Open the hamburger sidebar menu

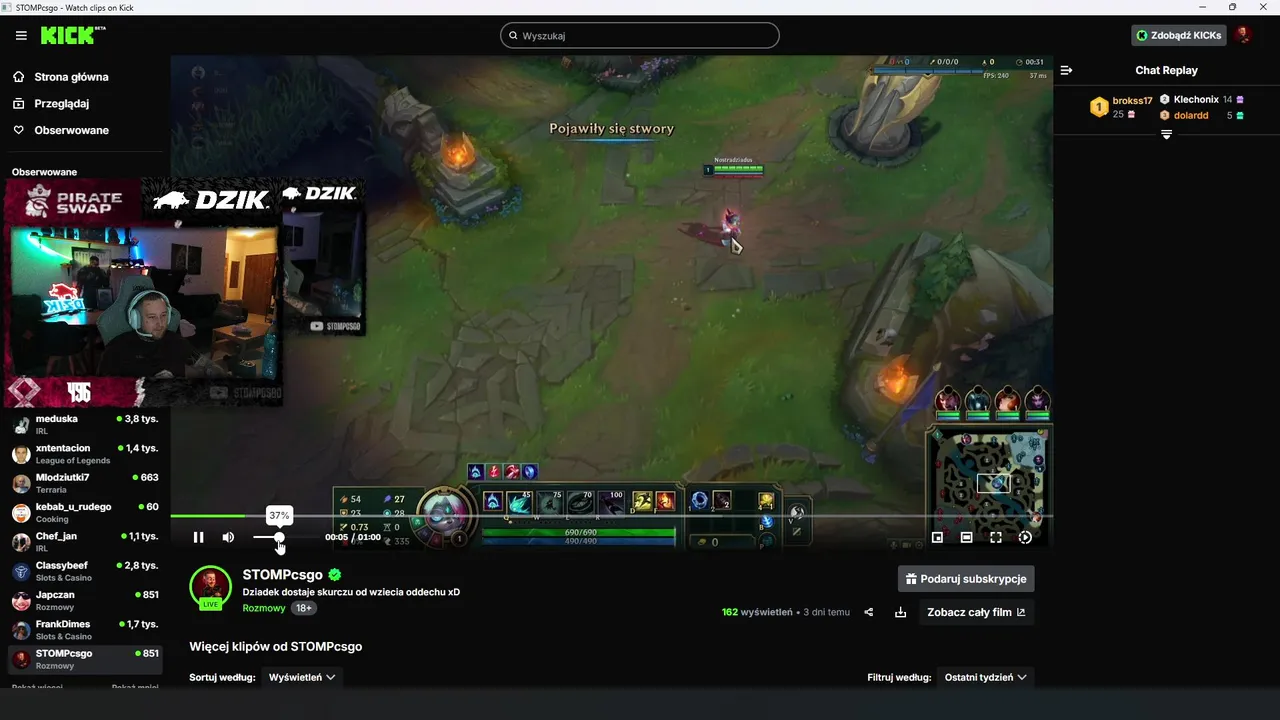click(21, 35)
